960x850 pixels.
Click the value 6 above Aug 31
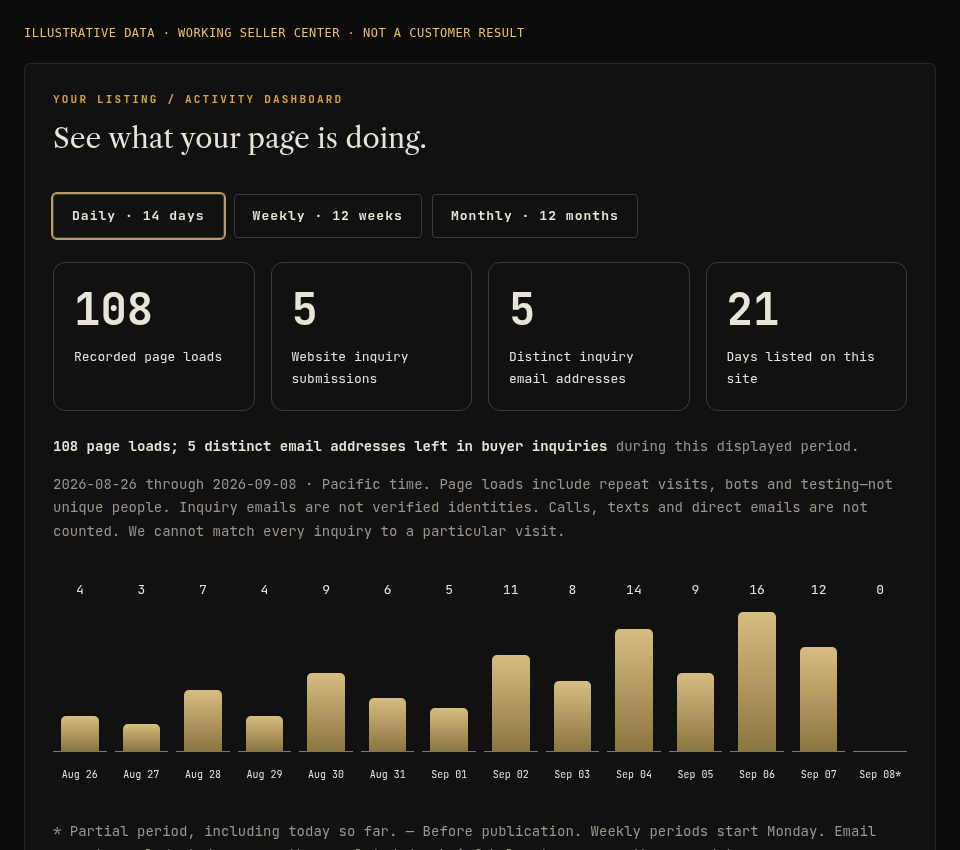point(388,590)
